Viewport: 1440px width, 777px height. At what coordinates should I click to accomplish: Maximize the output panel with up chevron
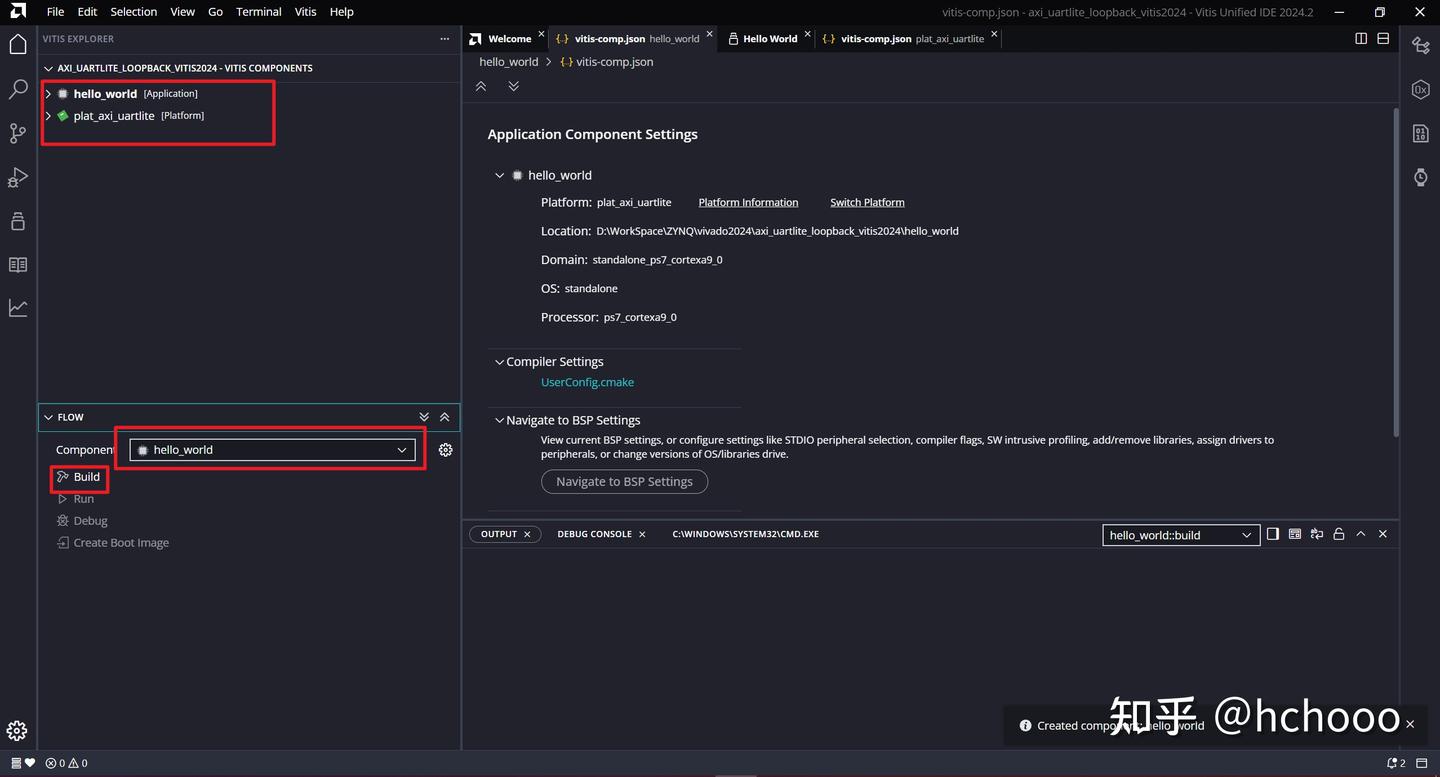click(1361, 534)
